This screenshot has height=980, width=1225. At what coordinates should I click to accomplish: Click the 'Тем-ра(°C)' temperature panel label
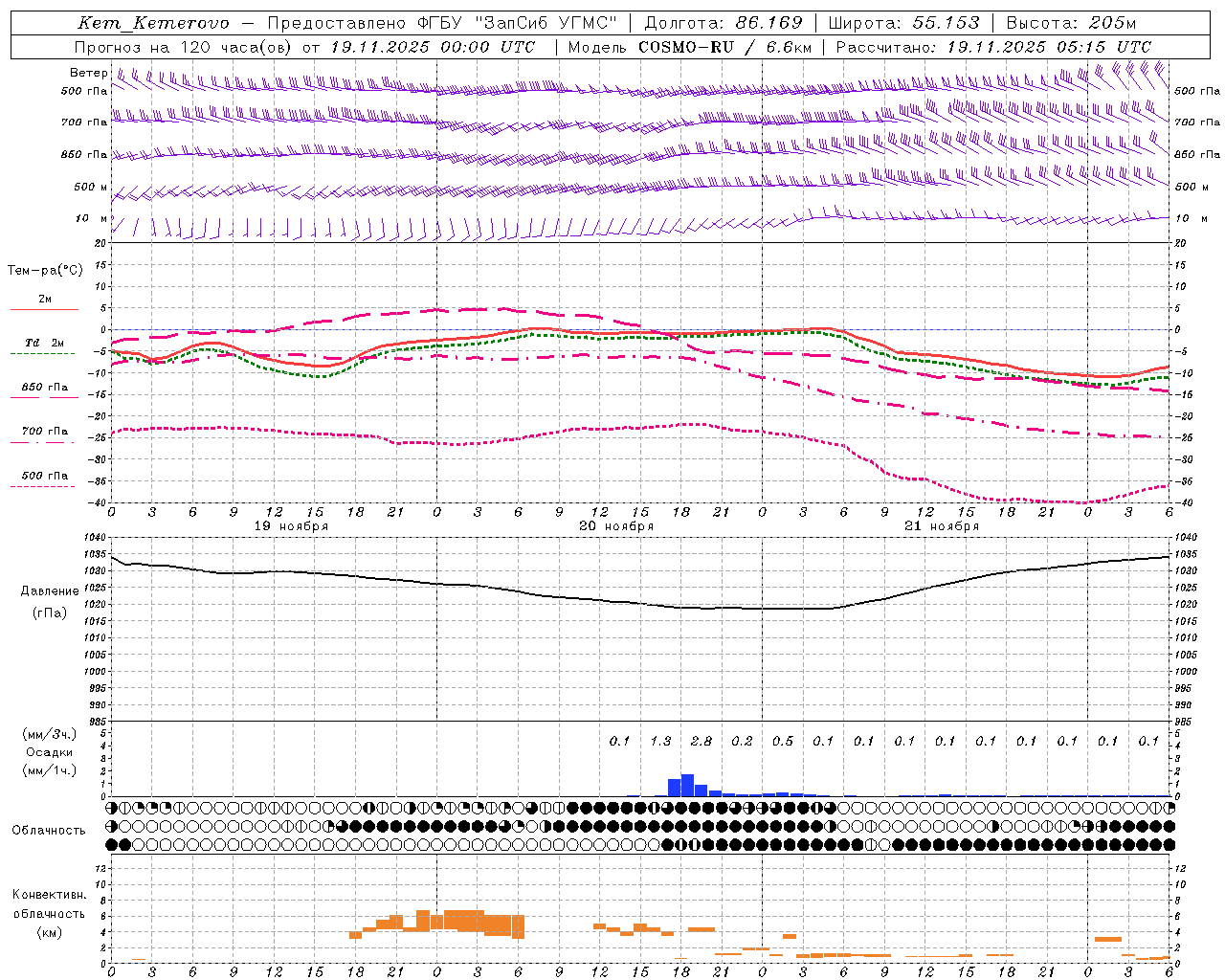[45, 271]
